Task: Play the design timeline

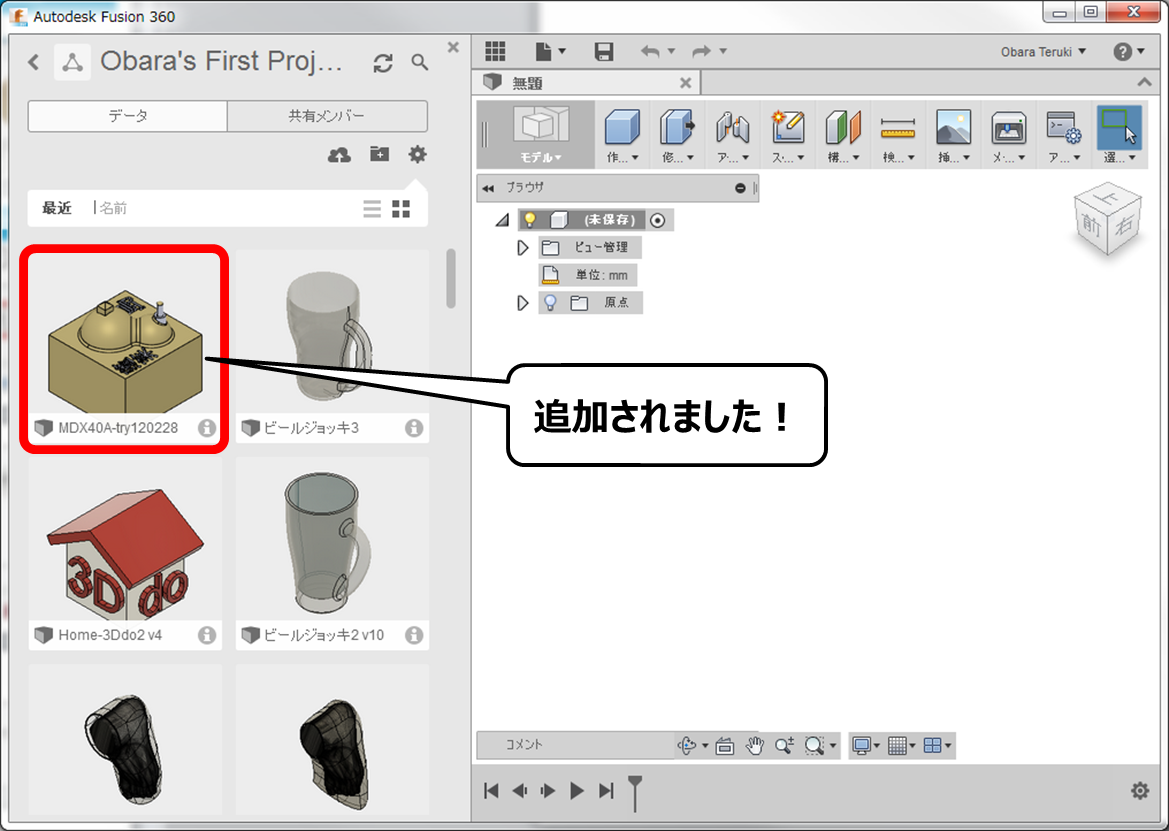Action: tap(576, 791)
